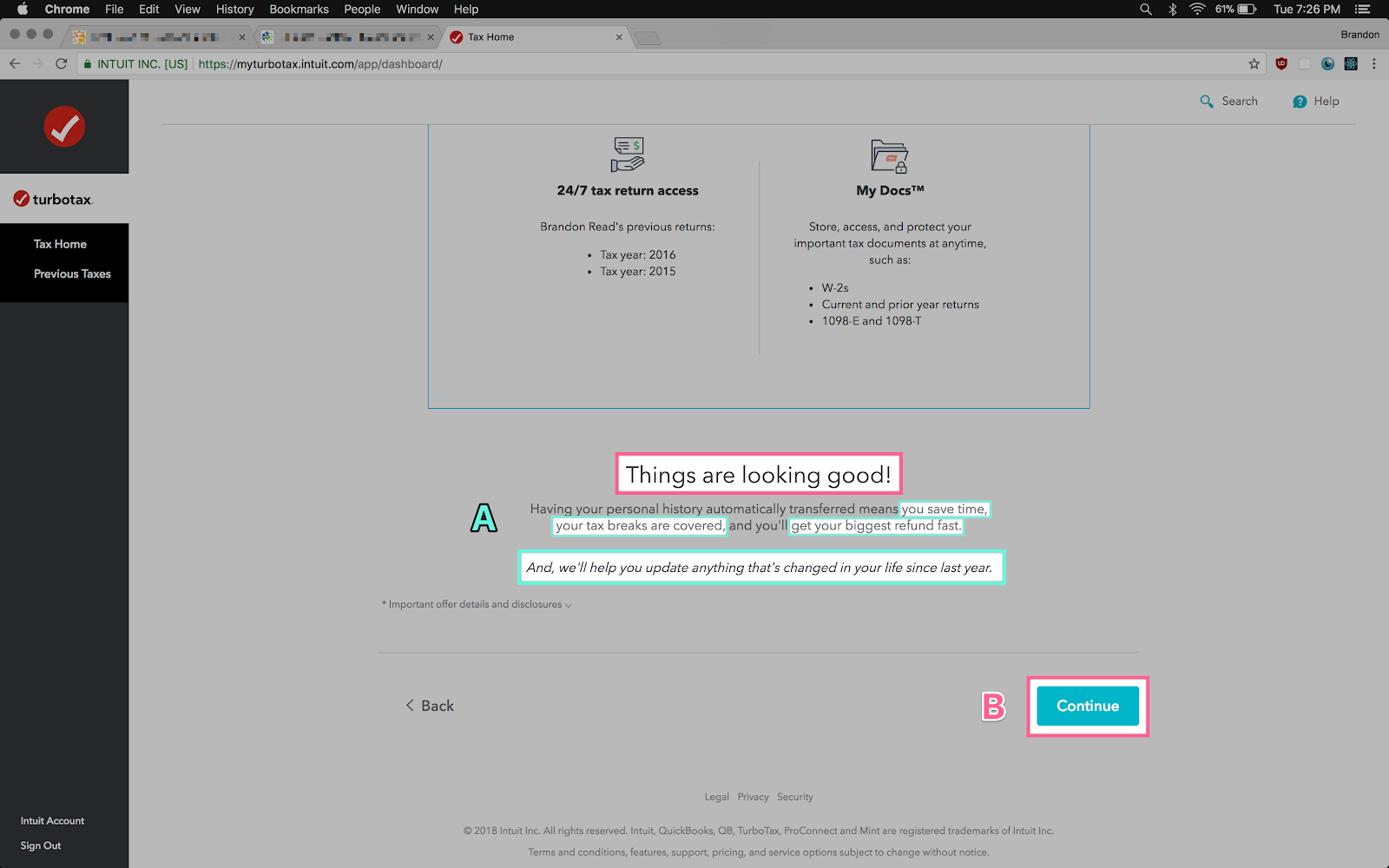Click the green lock site security icon
1389x868 pixels.
tap(88, 64)
